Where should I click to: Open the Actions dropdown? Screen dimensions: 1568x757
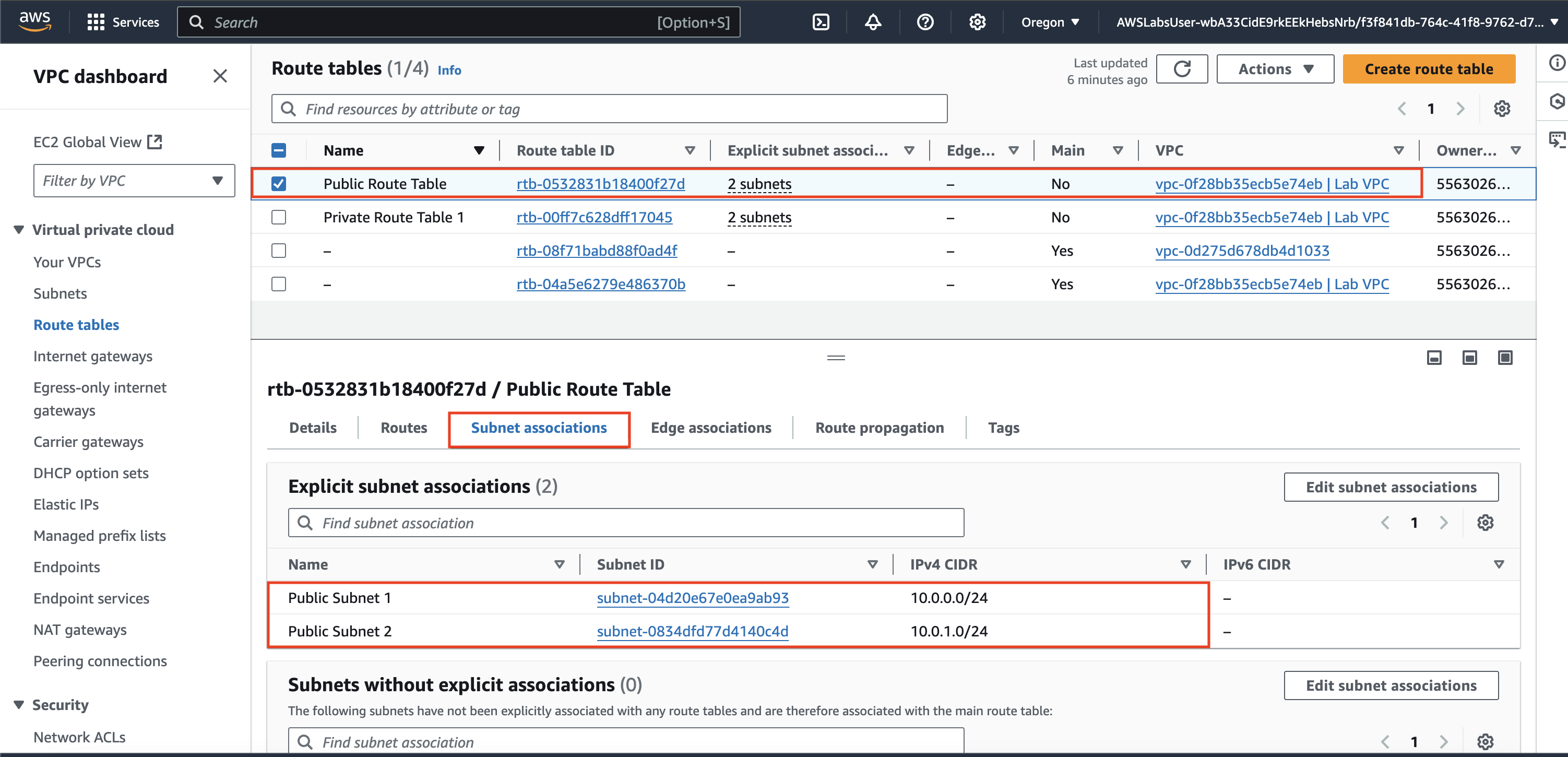1275,69
